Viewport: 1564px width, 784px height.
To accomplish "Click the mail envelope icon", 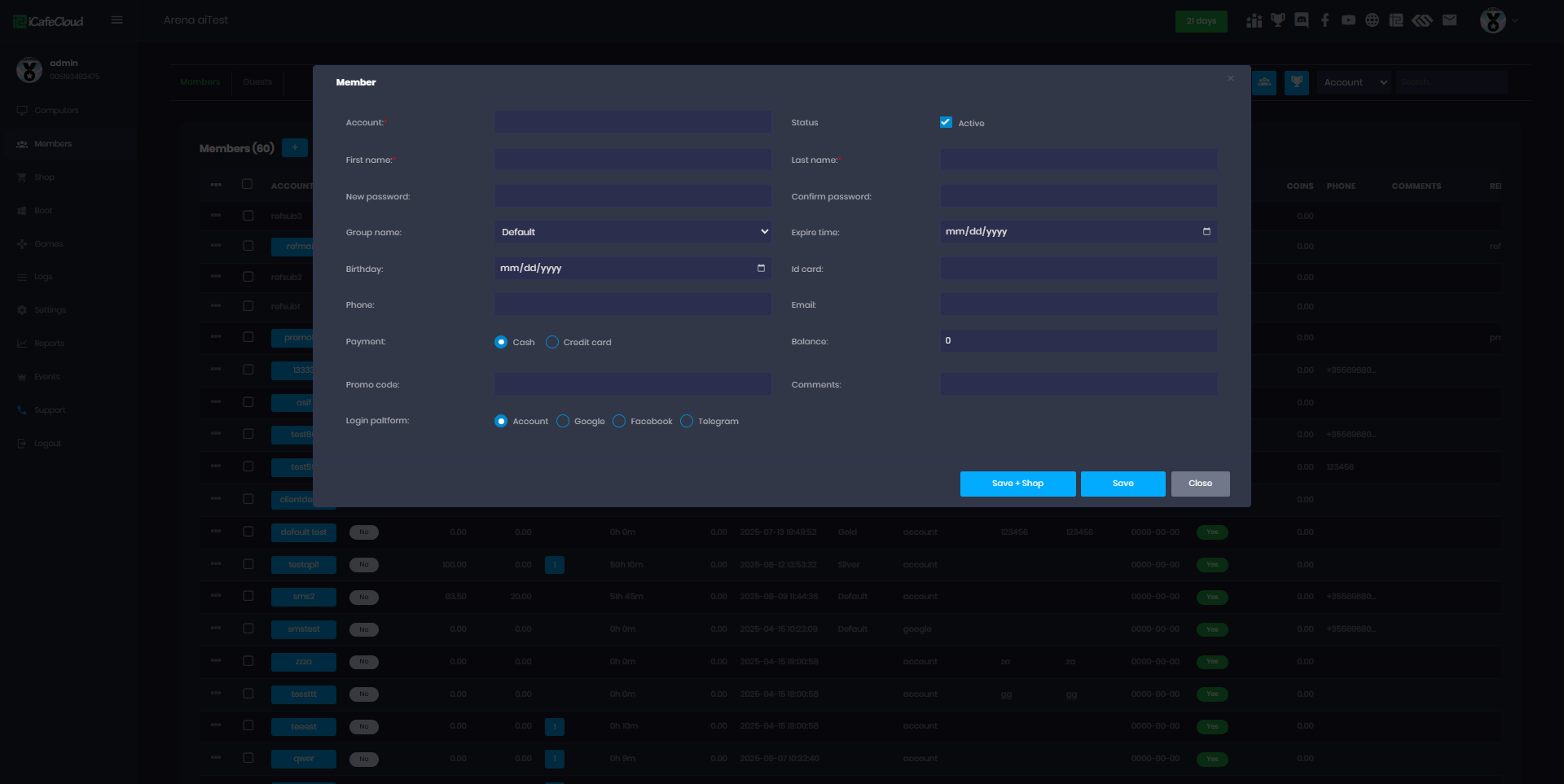I will coord(1449,20).
